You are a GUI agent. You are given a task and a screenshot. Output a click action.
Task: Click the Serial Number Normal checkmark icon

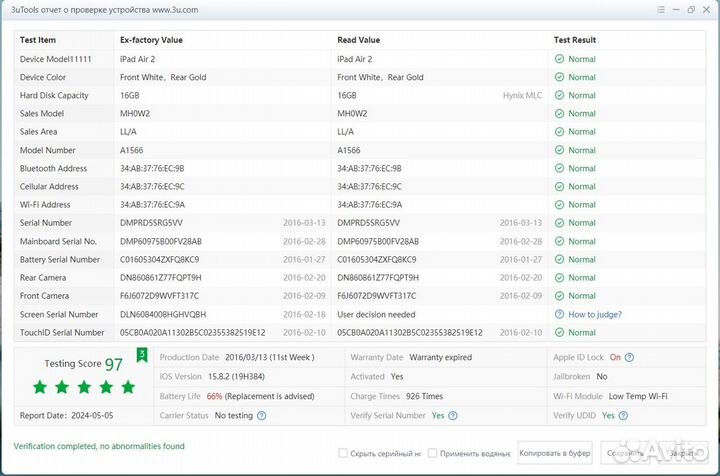point(560,223)
